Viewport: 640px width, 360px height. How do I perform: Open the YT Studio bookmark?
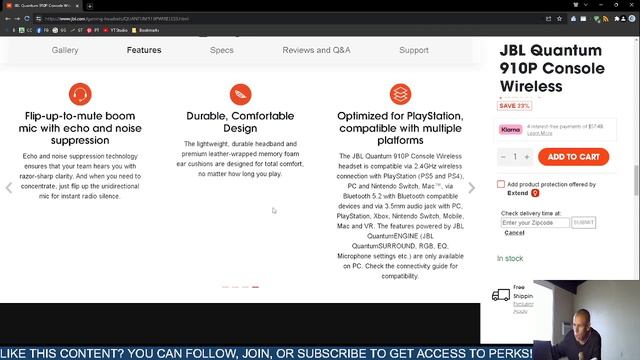[x=116, y=30]
